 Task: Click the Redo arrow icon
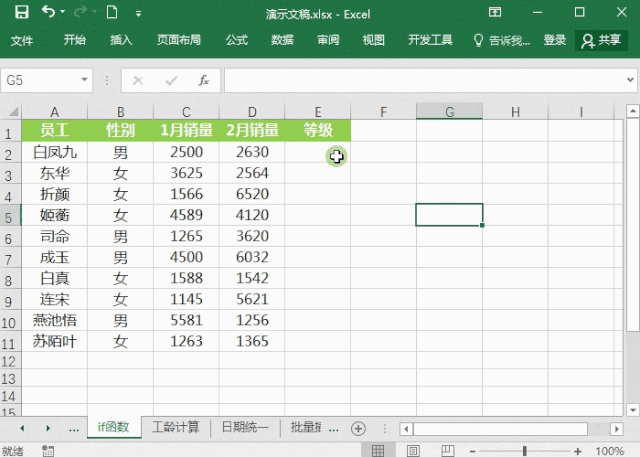tap(80, 13)
